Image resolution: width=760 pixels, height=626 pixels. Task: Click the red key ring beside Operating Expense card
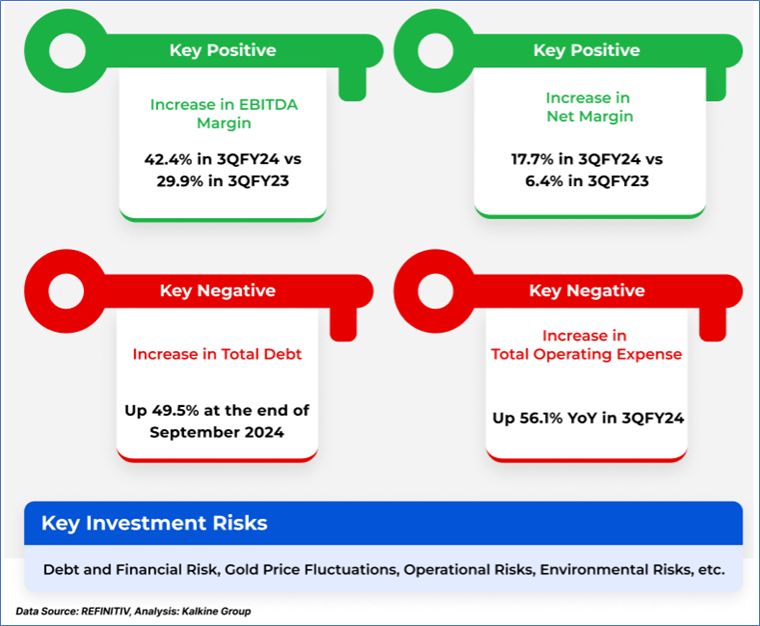tap(437, 290)
